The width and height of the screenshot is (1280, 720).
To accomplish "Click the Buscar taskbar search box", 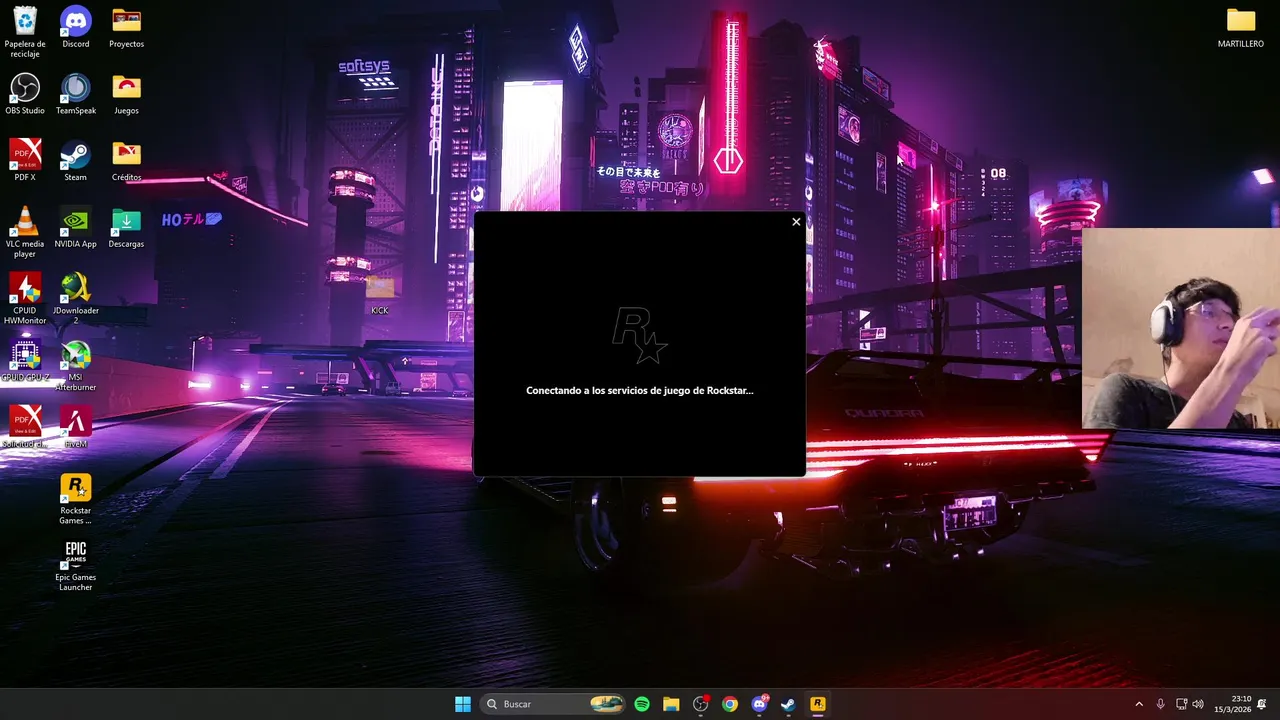I will [x=554, y=704].
